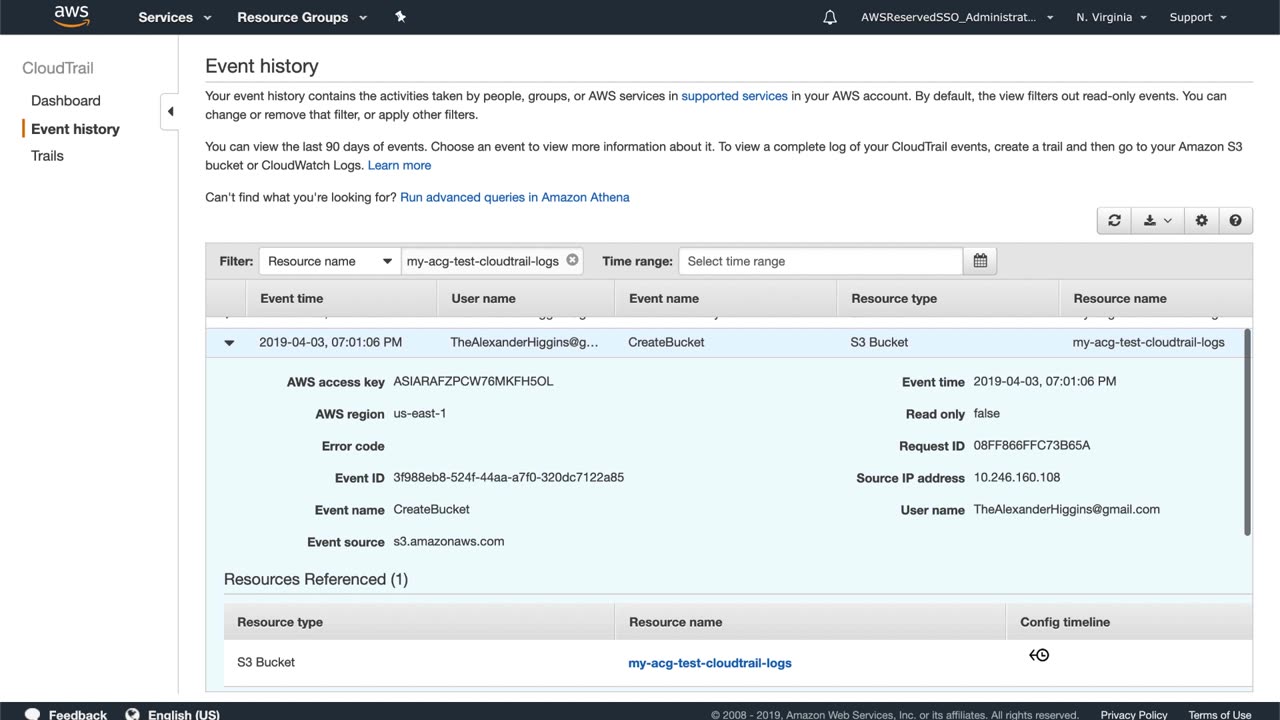Open the Resource name filter dropdown
Screen dimensions: 1280x720
(x=329, y=261)
